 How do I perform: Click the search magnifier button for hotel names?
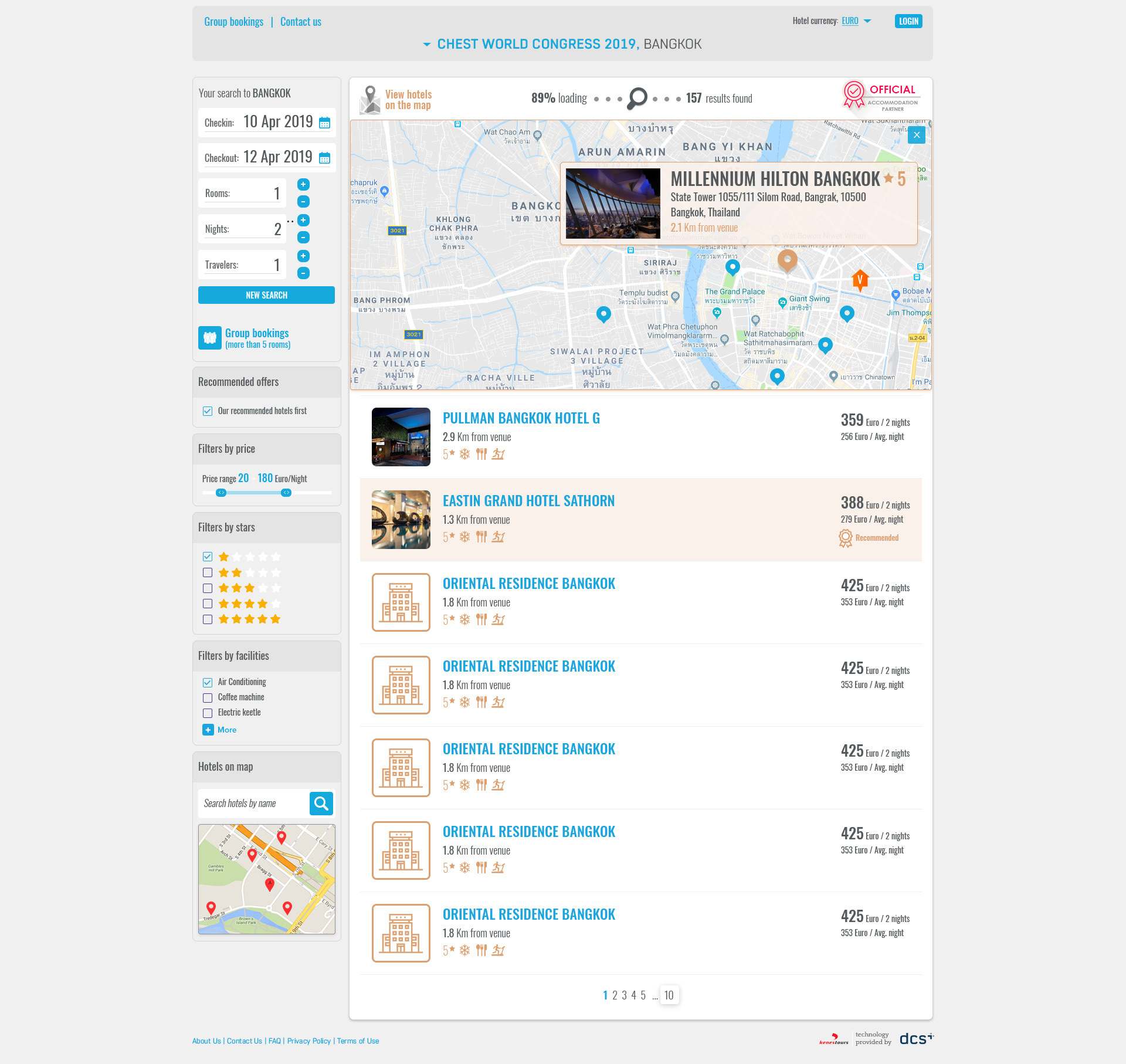point(321,804)
